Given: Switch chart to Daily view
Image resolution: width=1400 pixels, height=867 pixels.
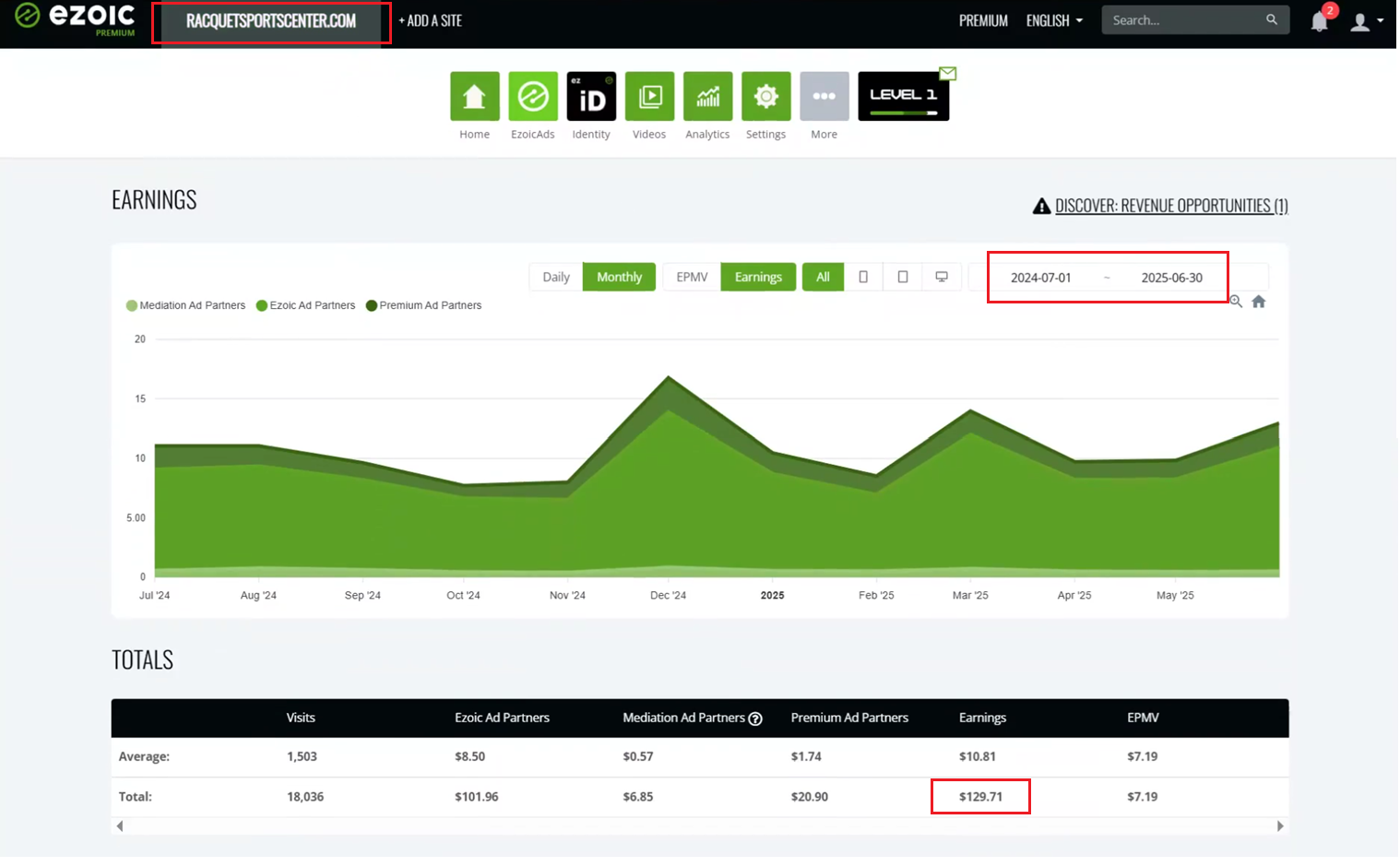Looking at the screenshot, I should [x=556, y=277].
